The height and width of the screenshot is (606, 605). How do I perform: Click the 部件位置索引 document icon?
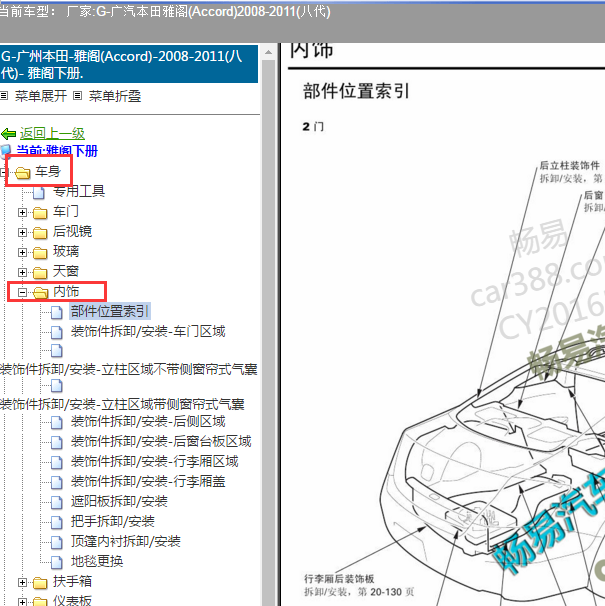56,312
